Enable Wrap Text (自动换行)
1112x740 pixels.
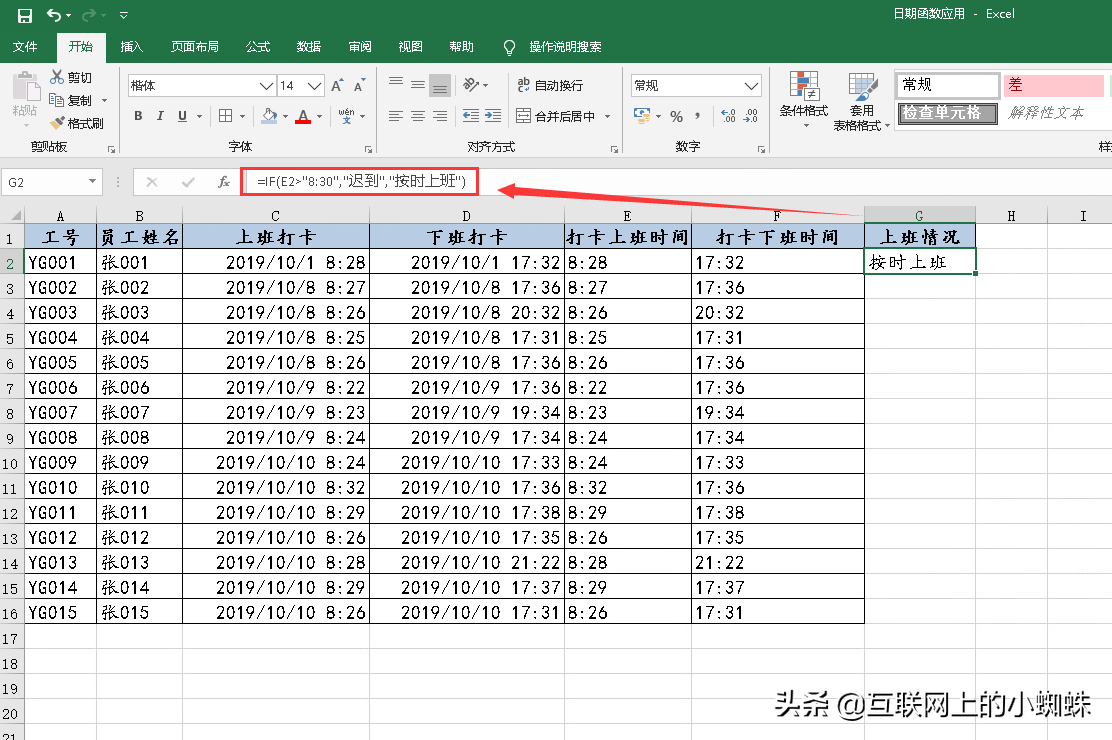(x=550, y=85)
